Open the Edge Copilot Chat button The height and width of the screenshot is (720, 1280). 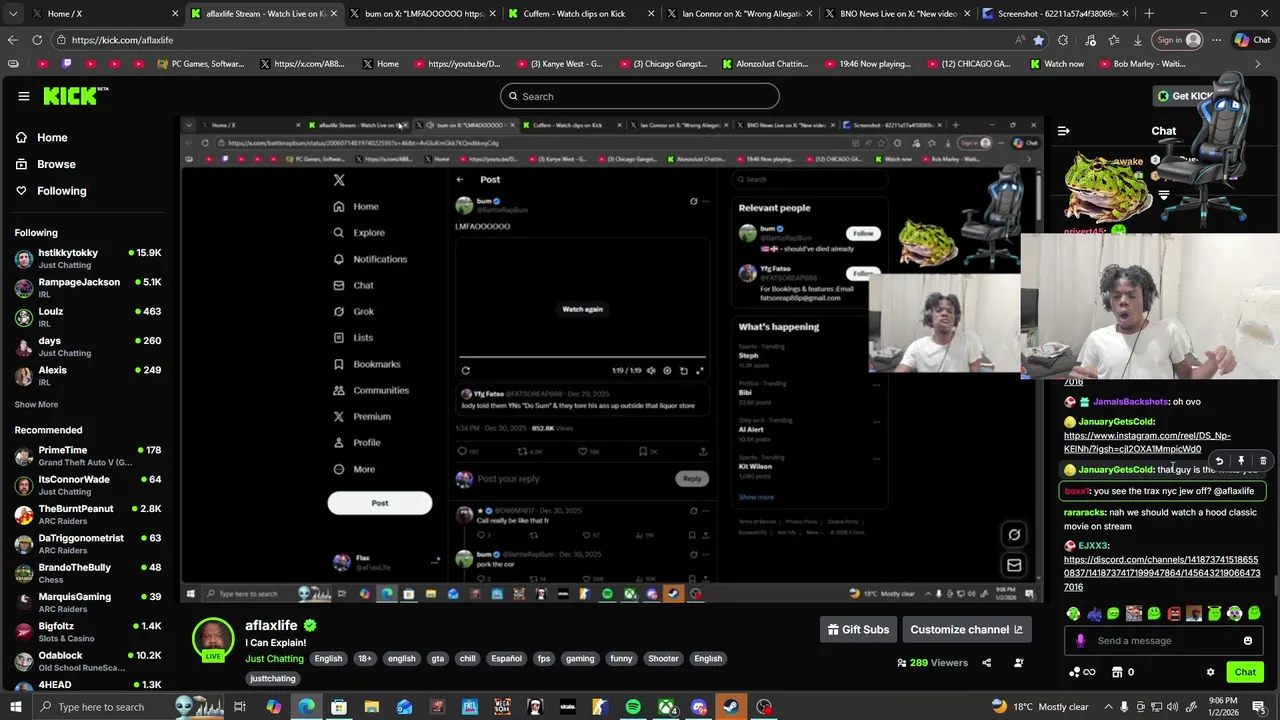[x=1252, y=40]
